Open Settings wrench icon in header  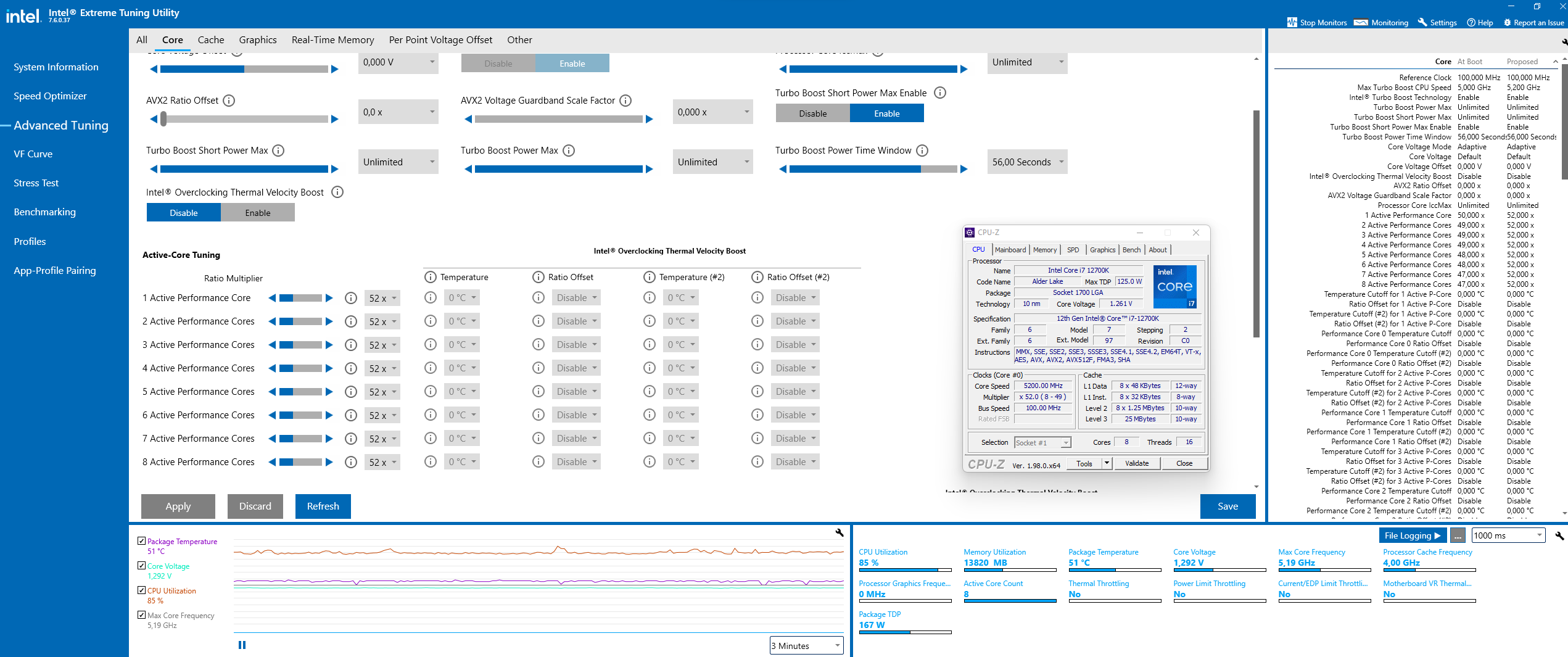(x=1422, y=23)
